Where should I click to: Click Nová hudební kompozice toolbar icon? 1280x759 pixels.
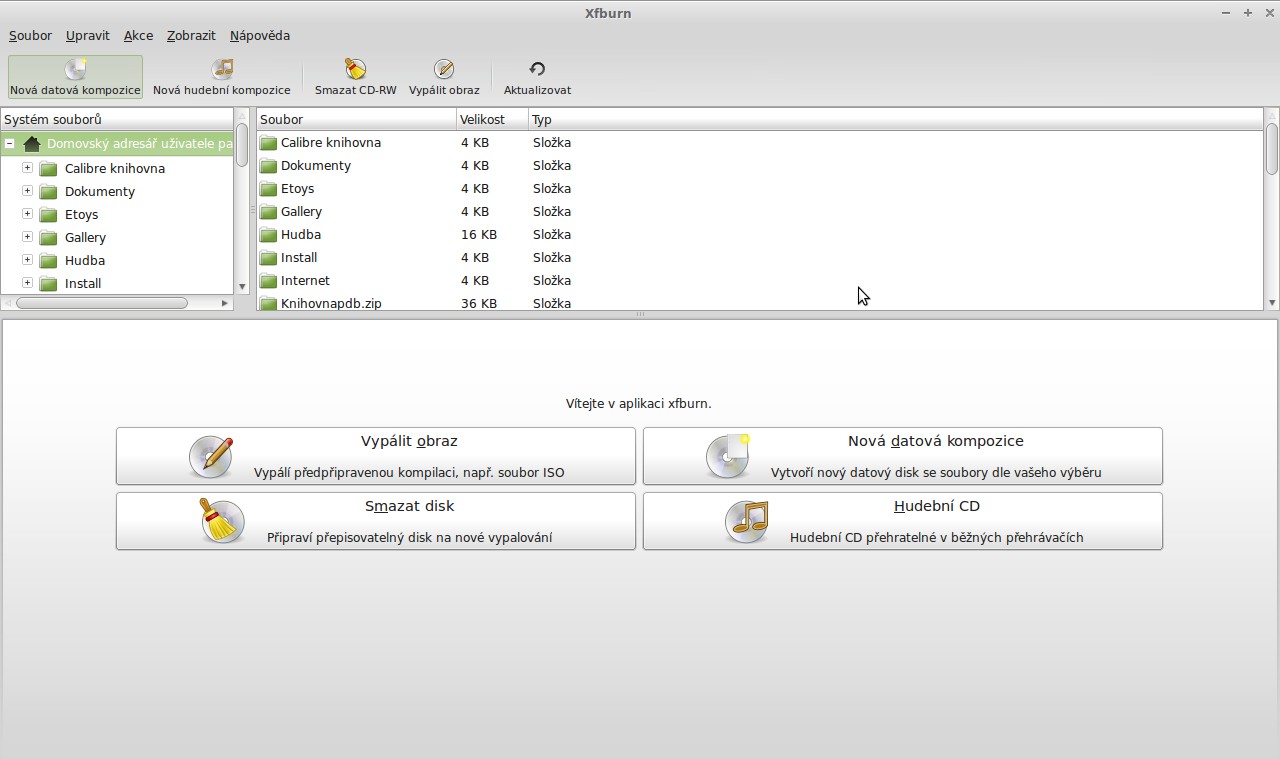click(222, 69)
